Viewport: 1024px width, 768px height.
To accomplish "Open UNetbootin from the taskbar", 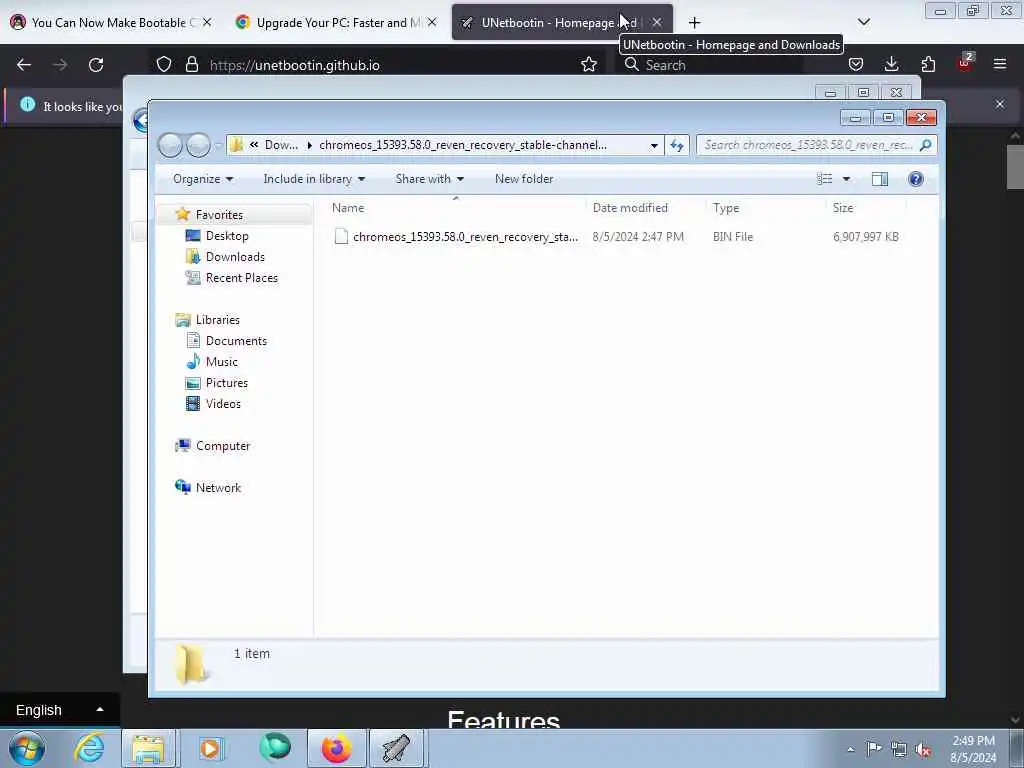I will click(x=396, y=748).
